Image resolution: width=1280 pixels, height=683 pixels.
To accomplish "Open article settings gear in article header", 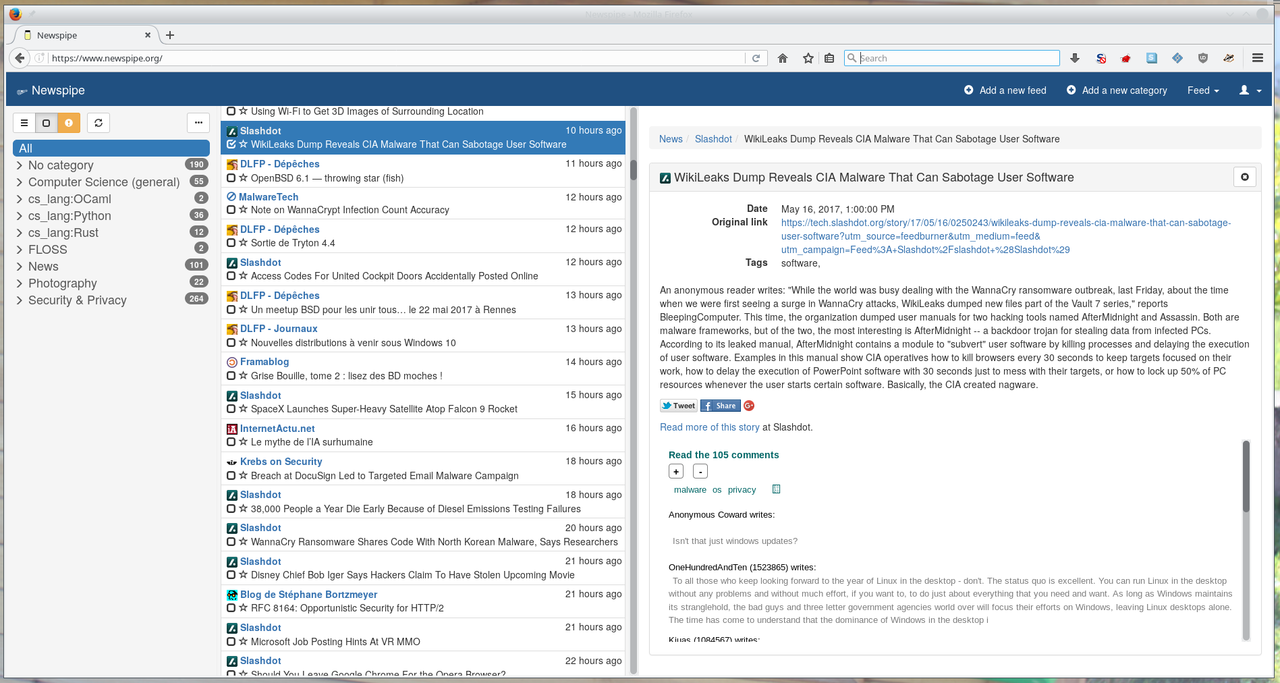I will [1245, 177].
